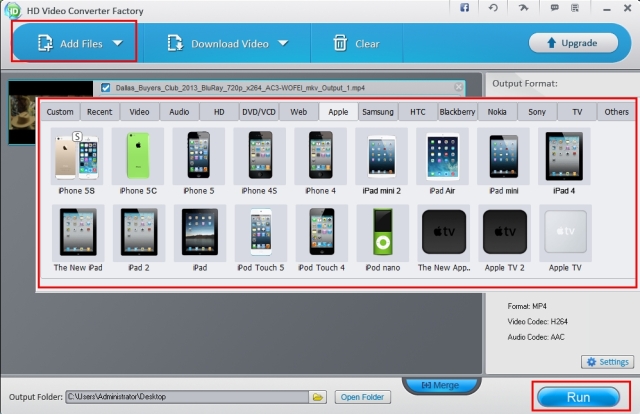Pick the iPhone 5 output profile
The width and height of the screenshot is (640, 414).
click(199, 156)
